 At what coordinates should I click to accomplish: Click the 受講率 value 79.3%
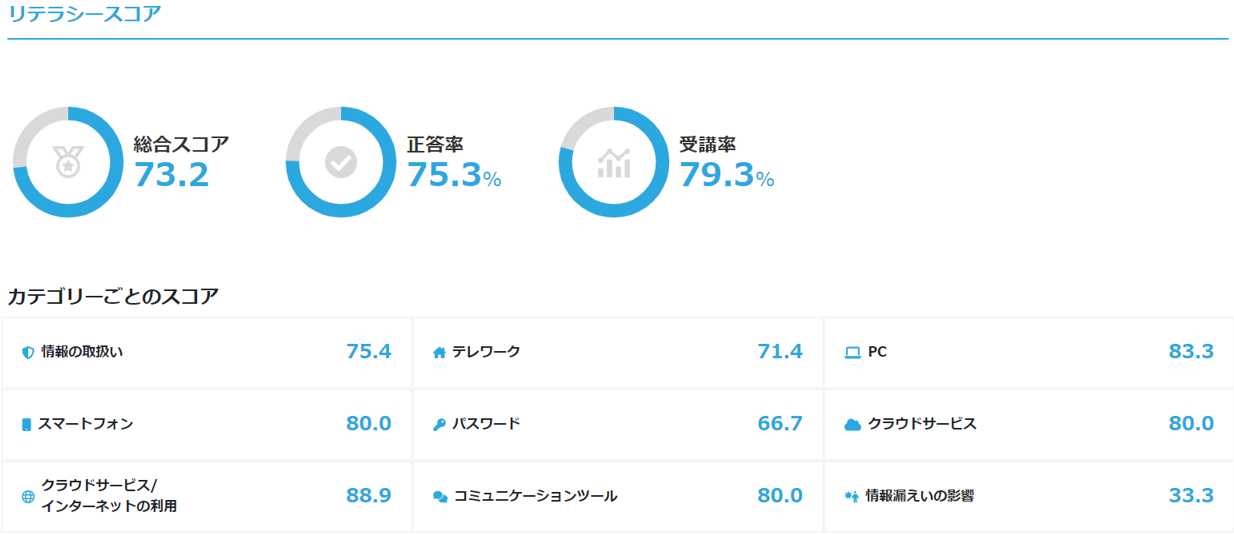727,175
